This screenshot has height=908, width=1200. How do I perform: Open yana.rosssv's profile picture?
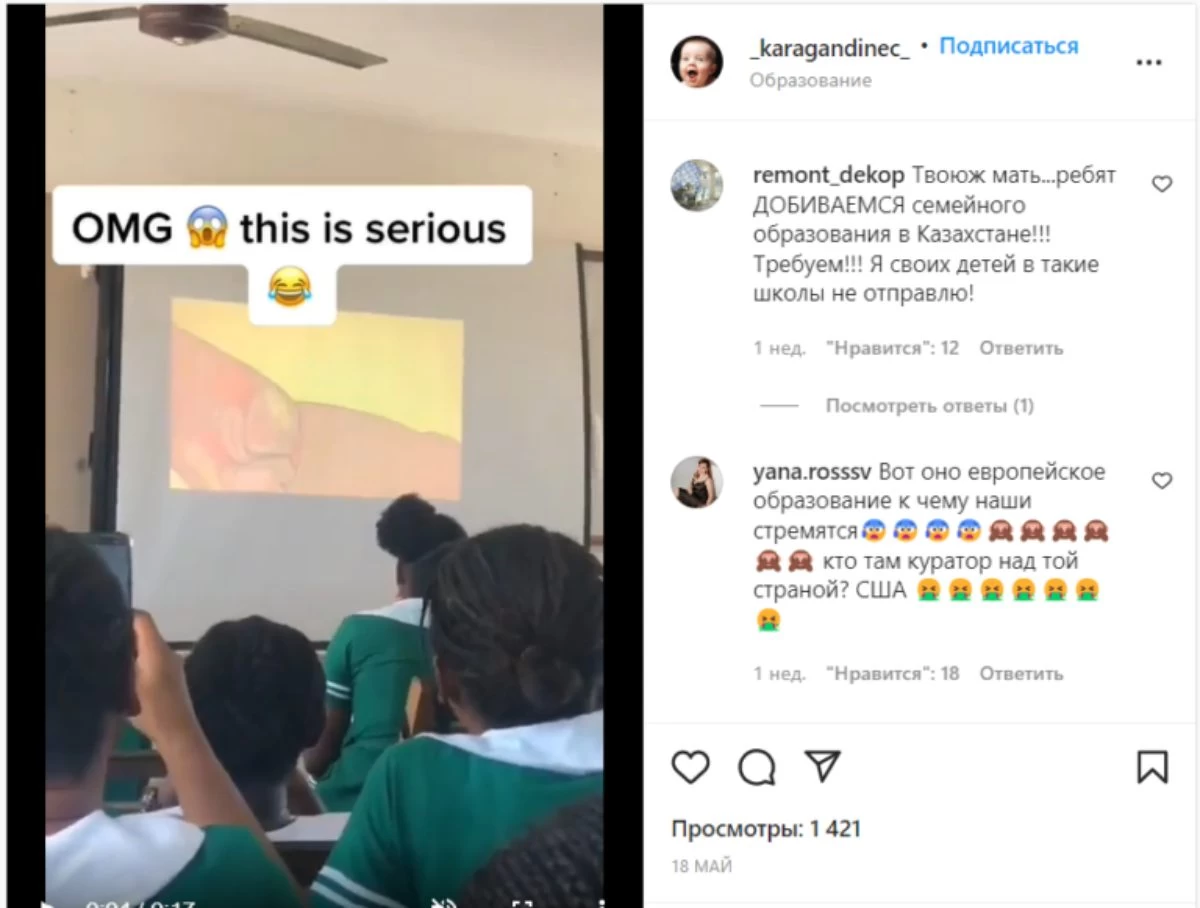coord(696,482)
